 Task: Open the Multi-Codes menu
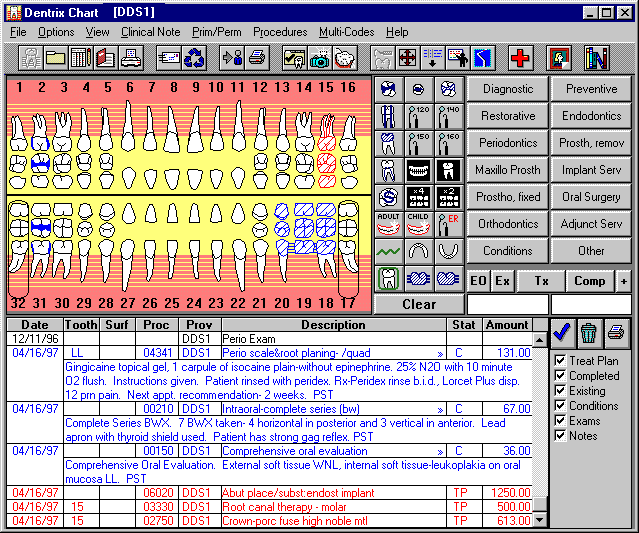pos(346,32)
